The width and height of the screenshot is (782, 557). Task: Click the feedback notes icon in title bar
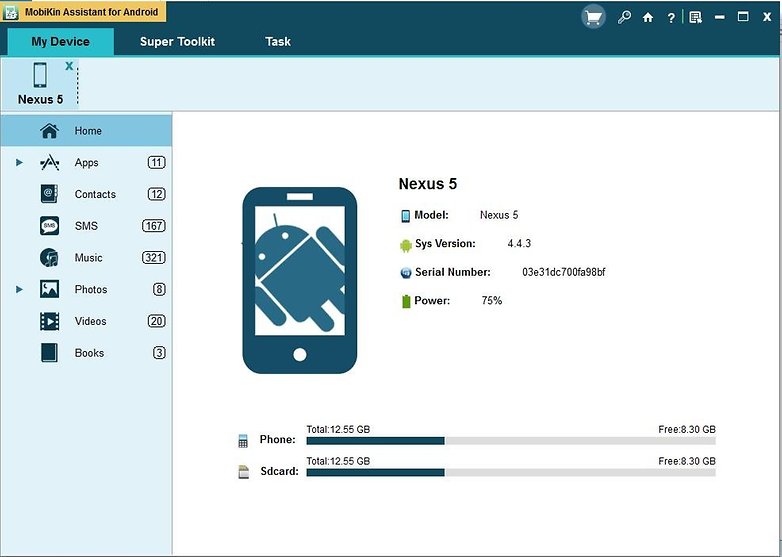696,17
